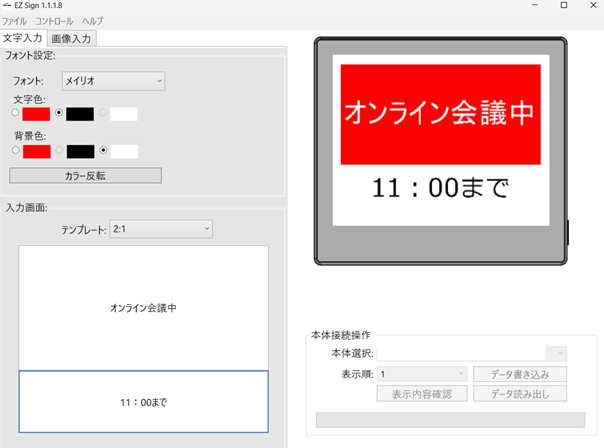Viewport: 604px width, 448px height.
Task: Click the オンライン会議中 text input area
Action: click(x=143, y=308)
